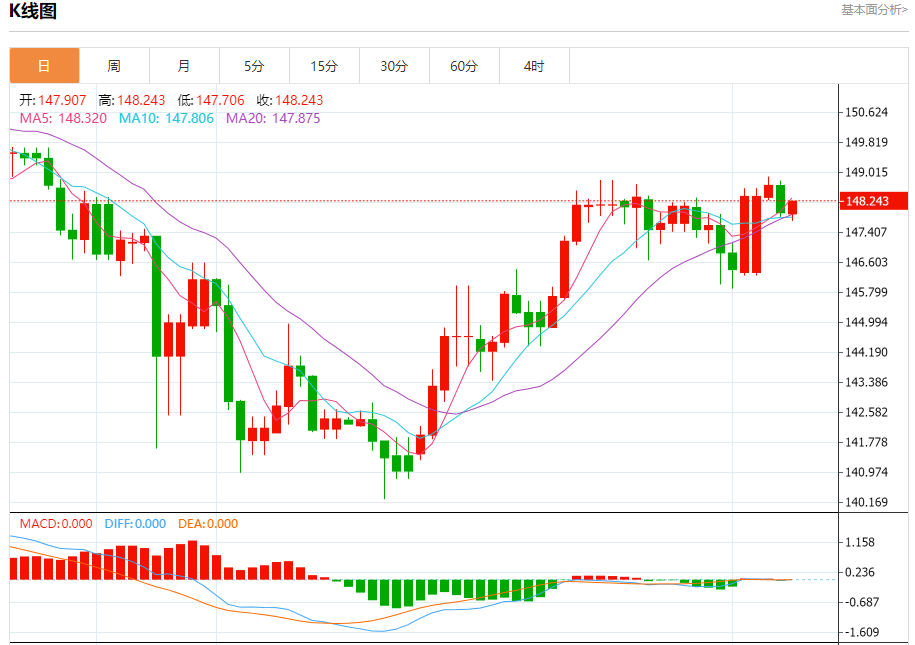This screenshot has height=645, width=915.
Task: Click the 141.778 price axis label
Action: click(x=867, y=442)
